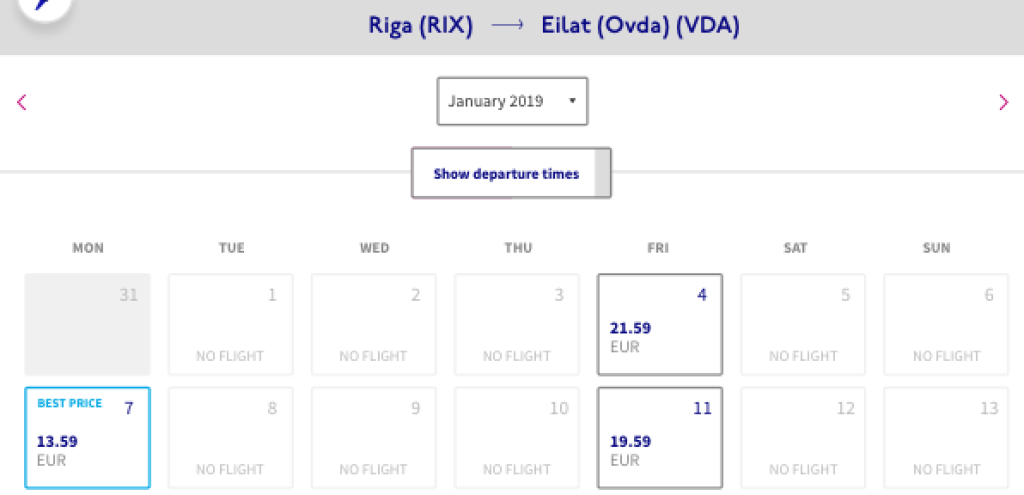
Task: Click Thursday 3 no-flight date cell
Action: [517, 325]
